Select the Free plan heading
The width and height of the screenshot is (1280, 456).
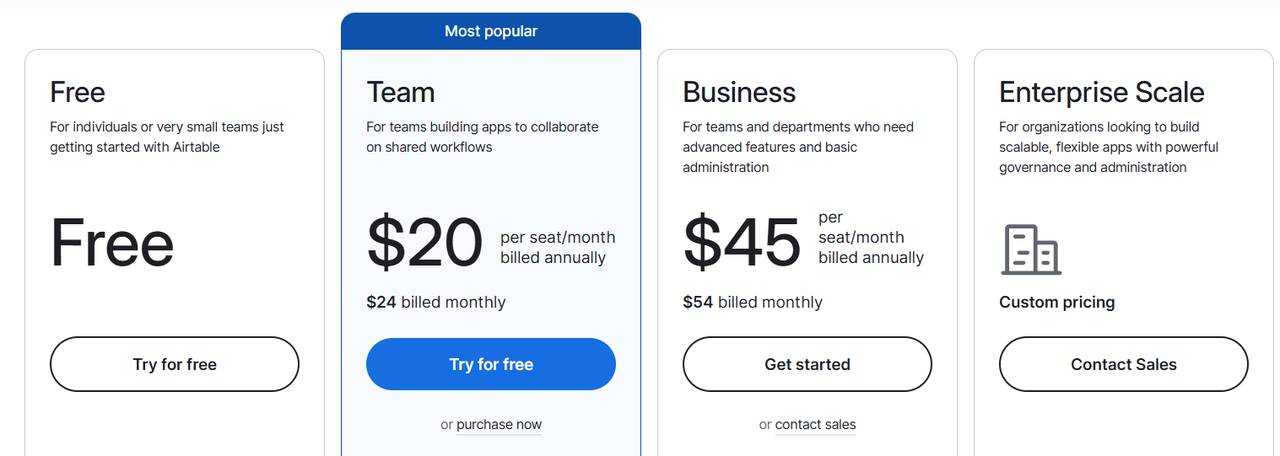coord(78,92)
